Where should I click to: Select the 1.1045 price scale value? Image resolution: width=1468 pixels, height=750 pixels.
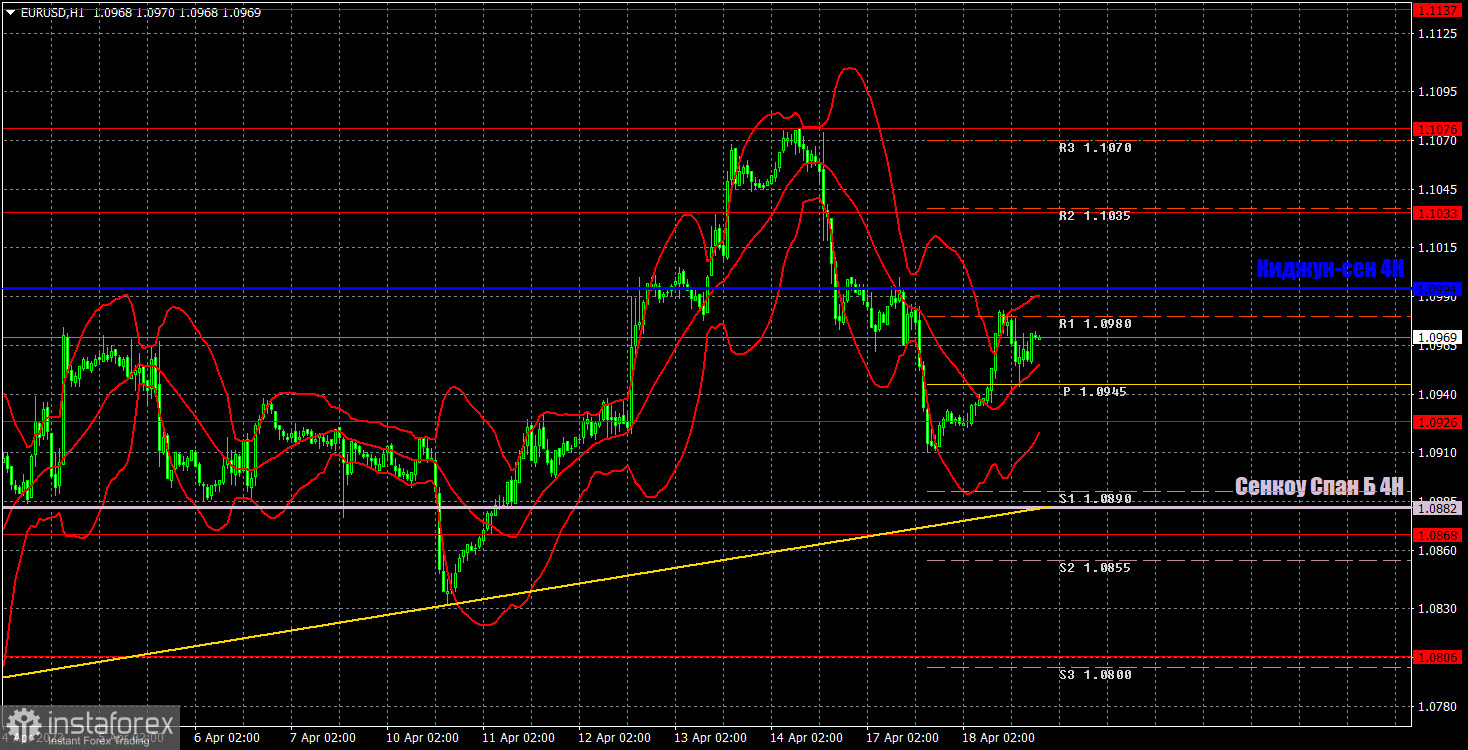(x=1438, y=190)
